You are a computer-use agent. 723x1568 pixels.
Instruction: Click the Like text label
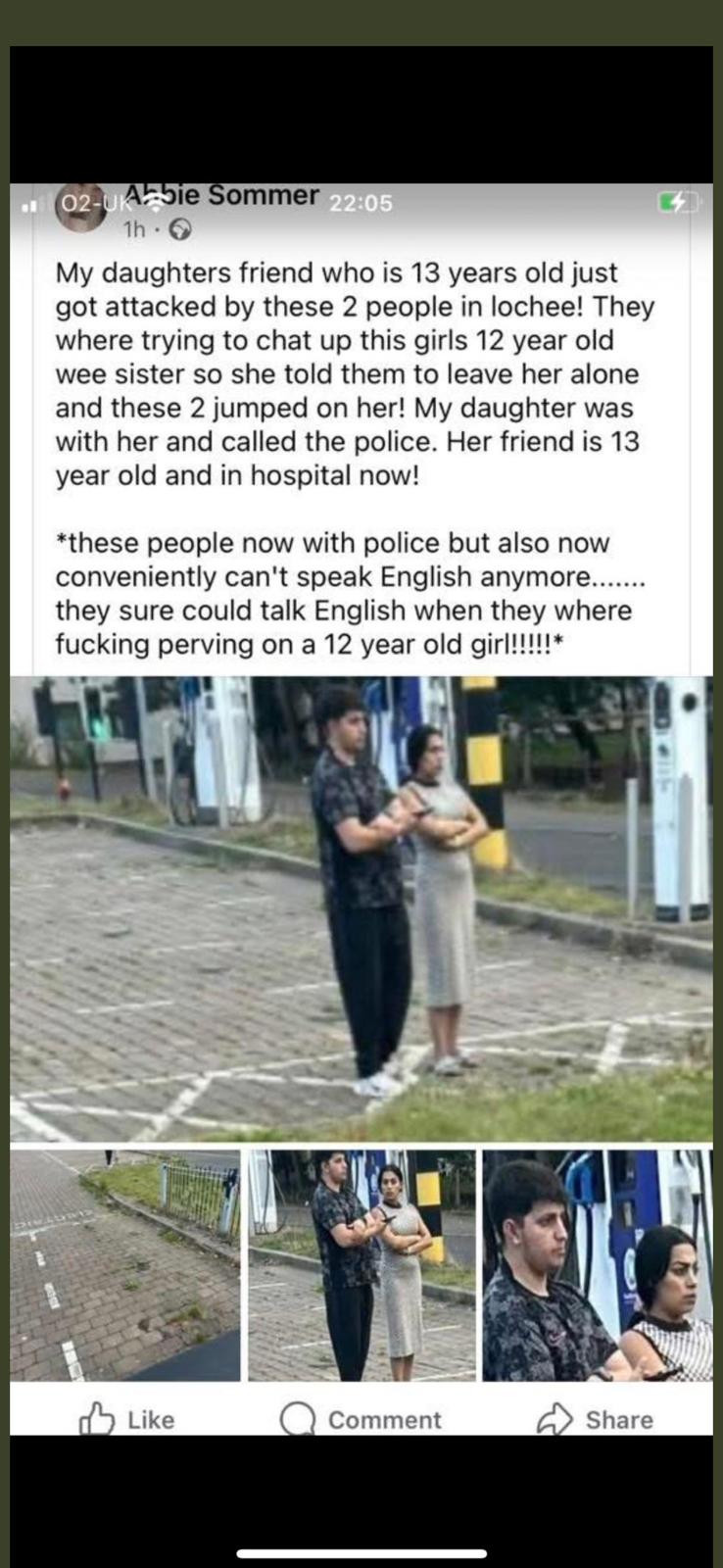(151, 1420)
